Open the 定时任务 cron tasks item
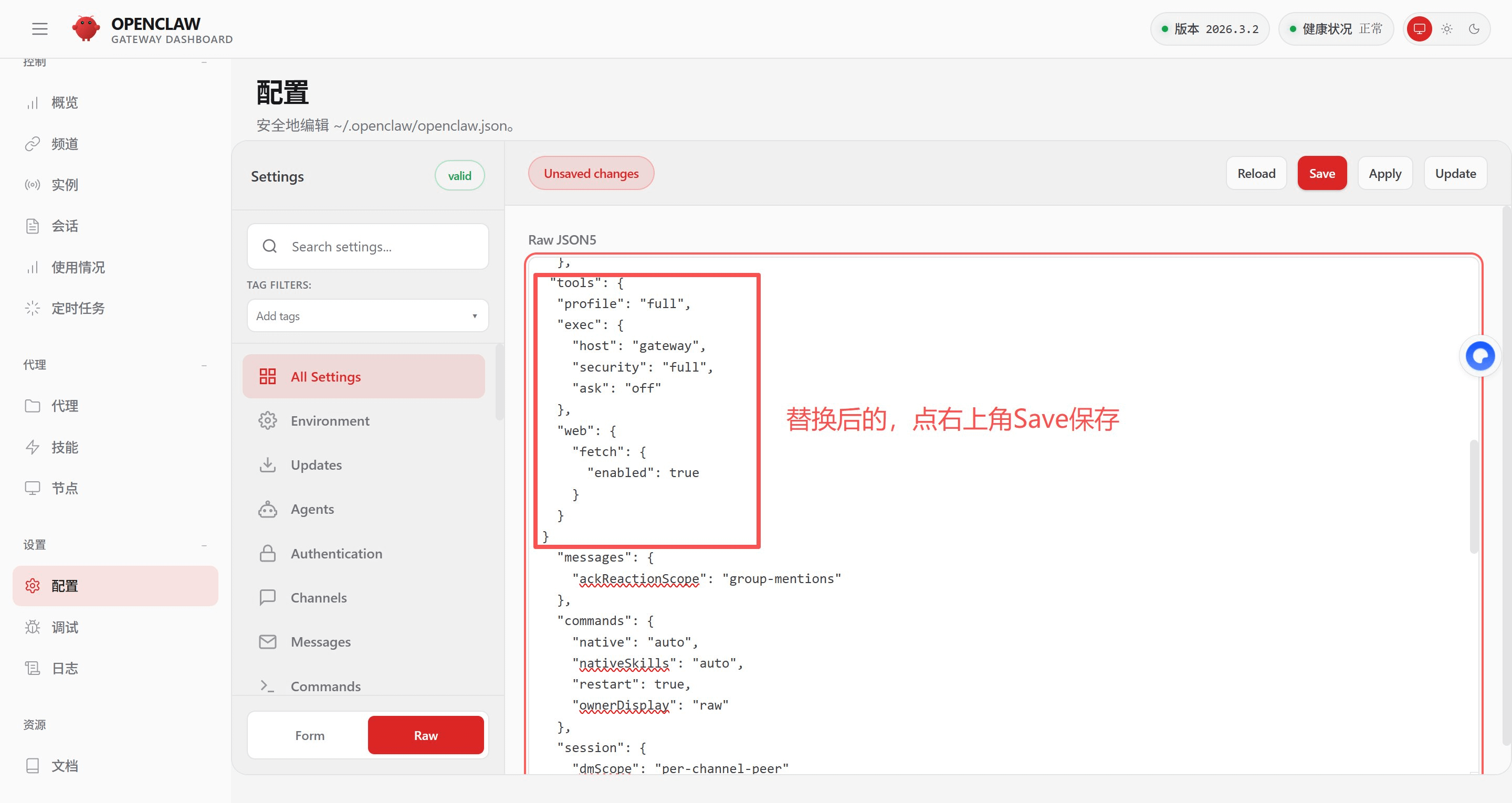This screenshot has height=803, width=1512. coord(78,308)
